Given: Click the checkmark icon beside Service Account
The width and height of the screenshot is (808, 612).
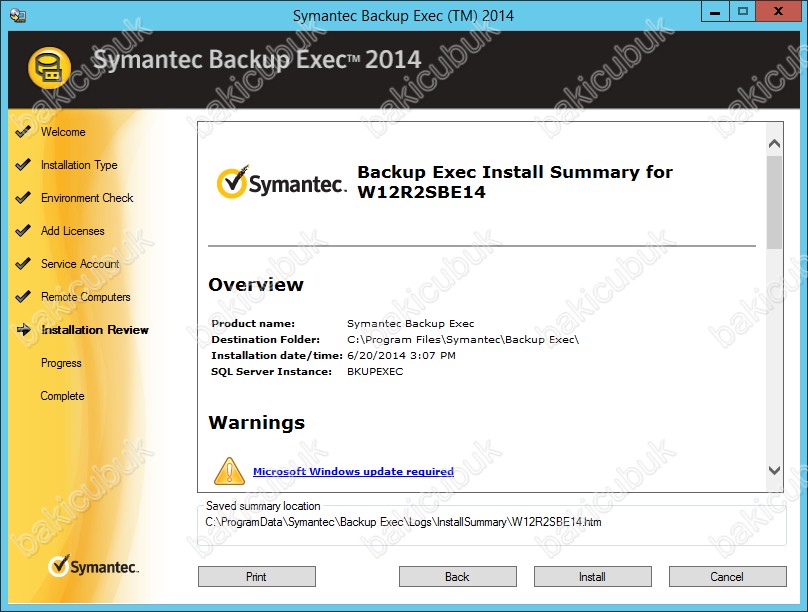Looking at the screenshot, I should click(23, 264).
